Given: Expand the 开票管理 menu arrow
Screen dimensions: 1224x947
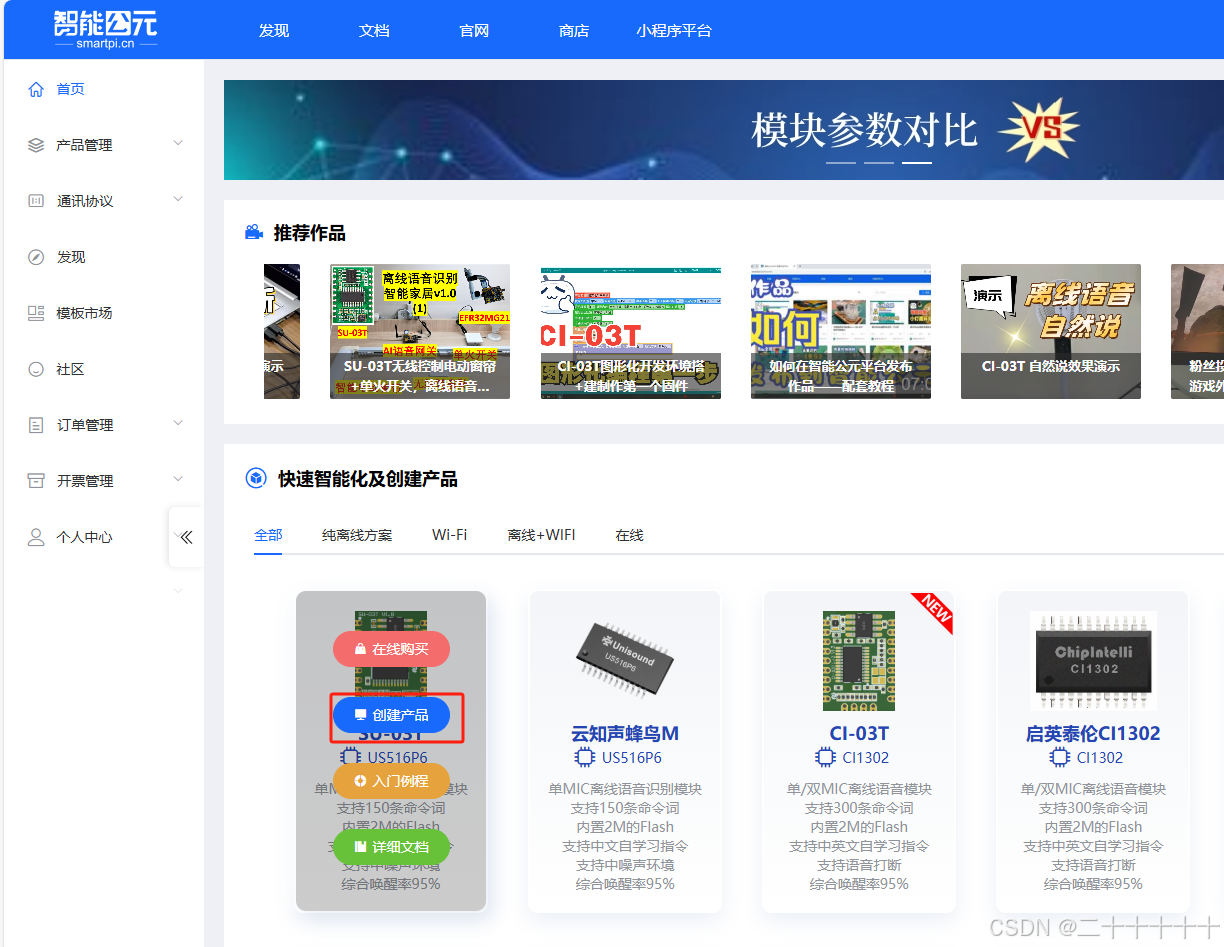Looking at the screenshot, I should 178,480.
